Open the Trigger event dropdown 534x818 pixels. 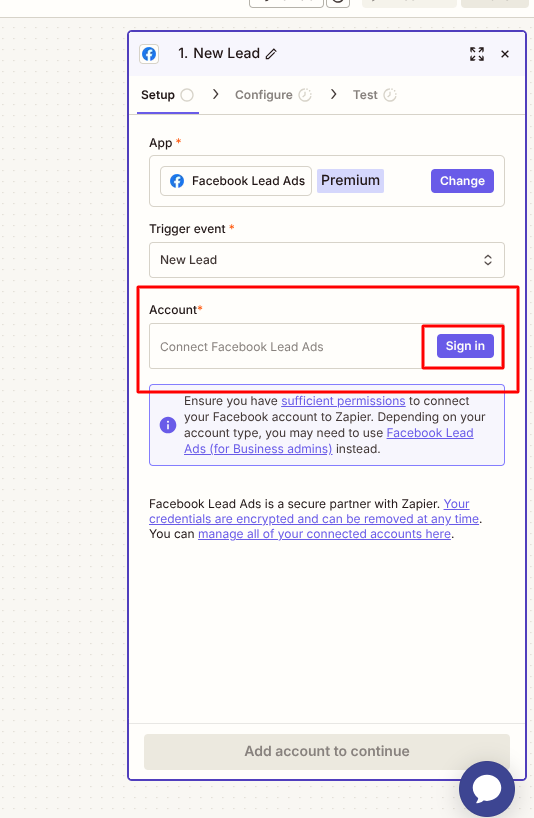[327, 260]
